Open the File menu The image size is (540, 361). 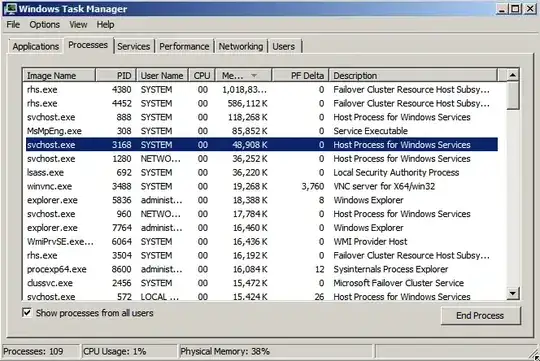click(x=13, y=25)
